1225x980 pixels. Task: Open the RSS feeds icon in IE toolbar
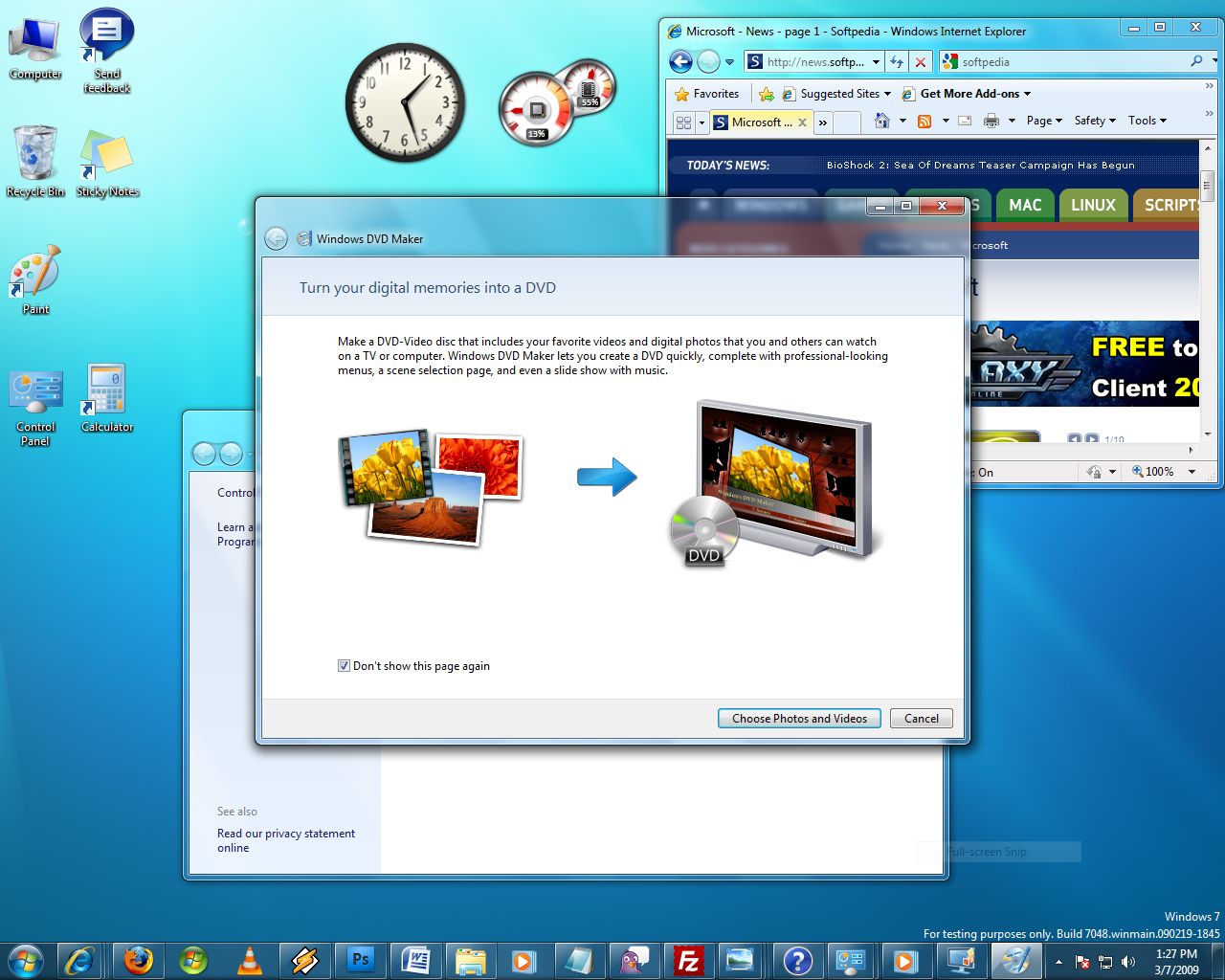[924, 121]
